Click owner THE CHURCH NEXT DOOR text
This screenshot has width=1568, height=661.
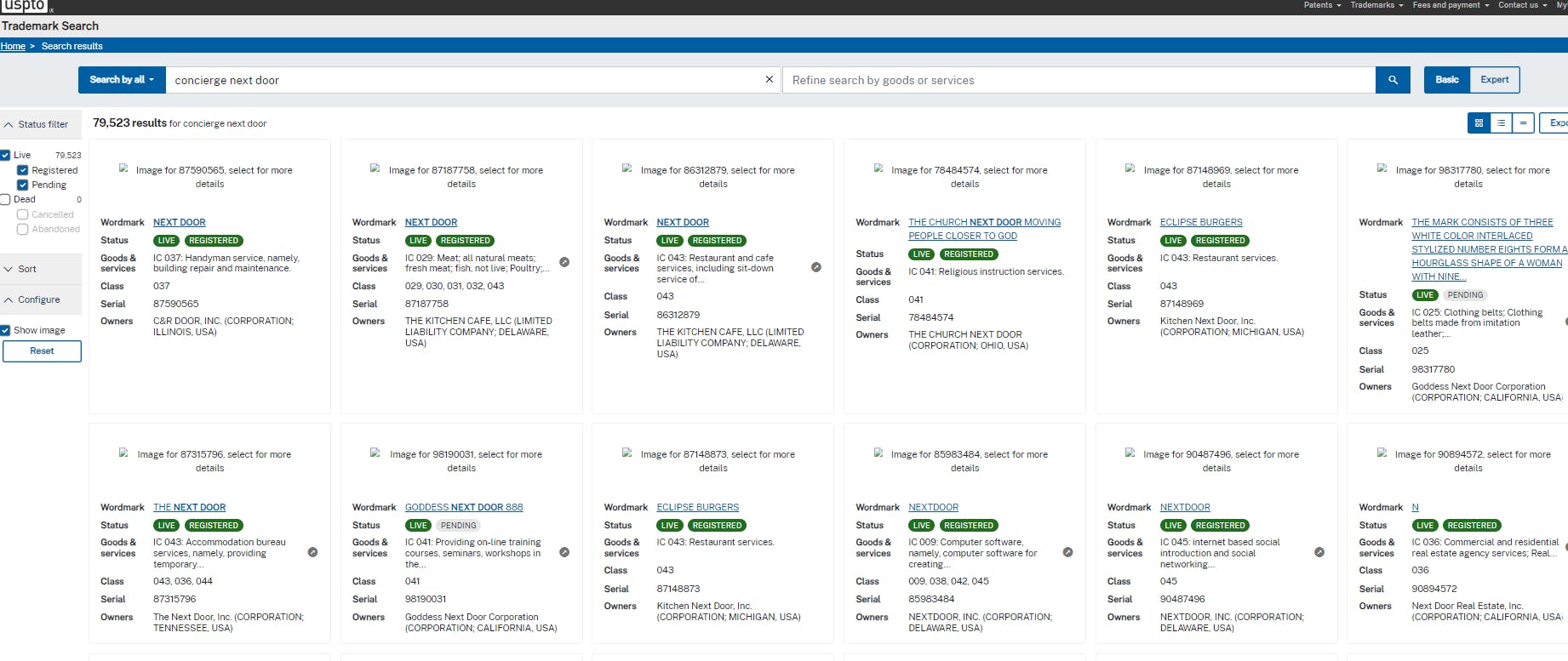coord(968,340)
